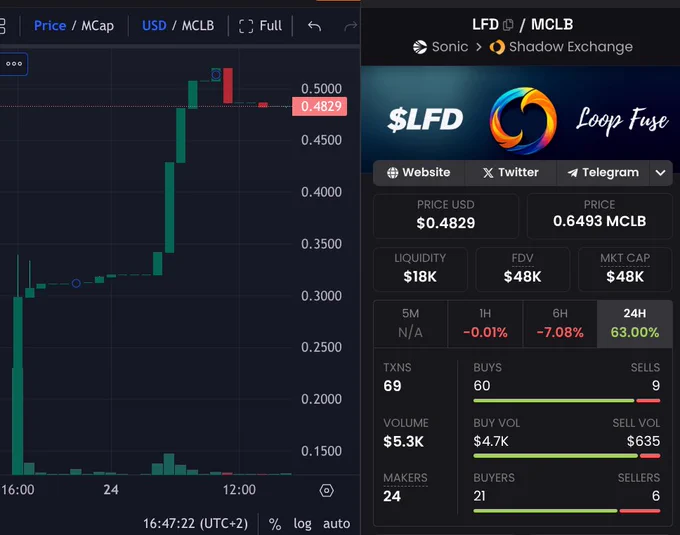
Task: Expand more social links chevron
Action: 660,173
